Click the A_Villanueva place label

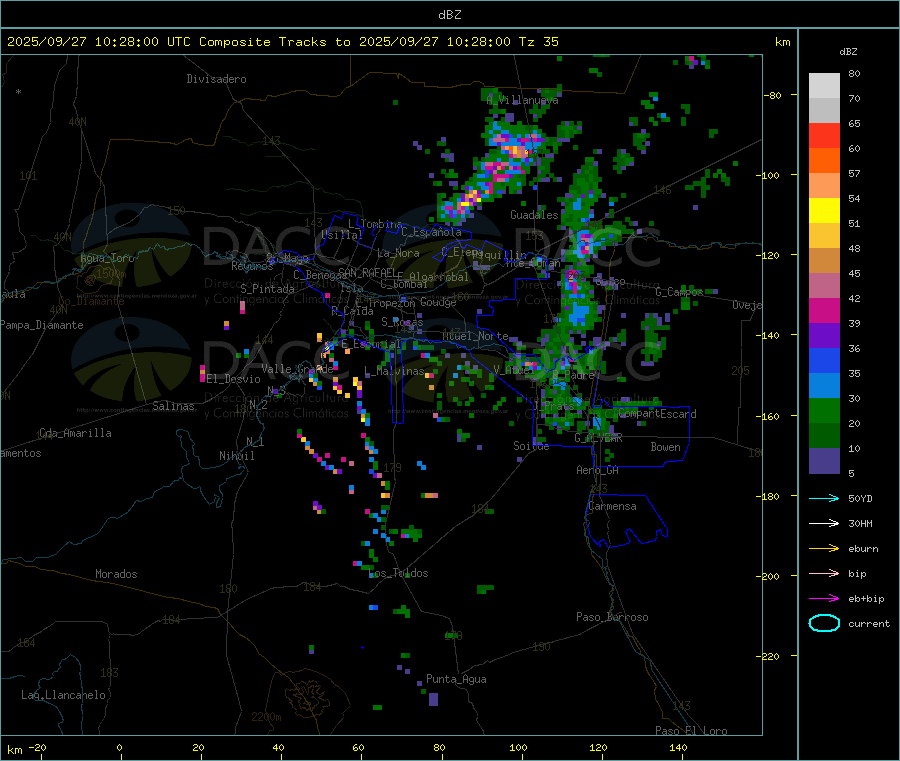coord(522,100)
